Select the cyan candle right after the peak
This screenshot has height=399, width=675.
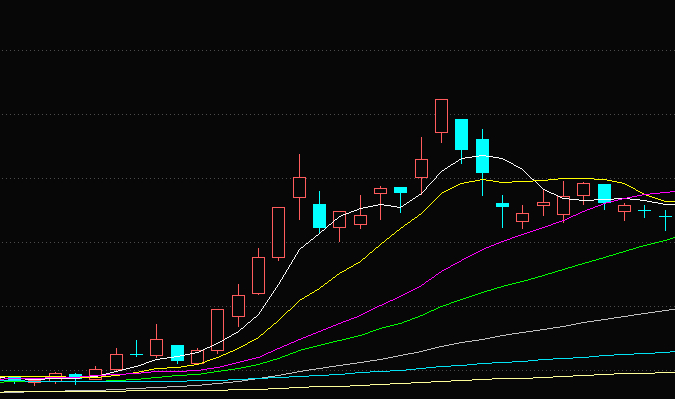[461, 135]
